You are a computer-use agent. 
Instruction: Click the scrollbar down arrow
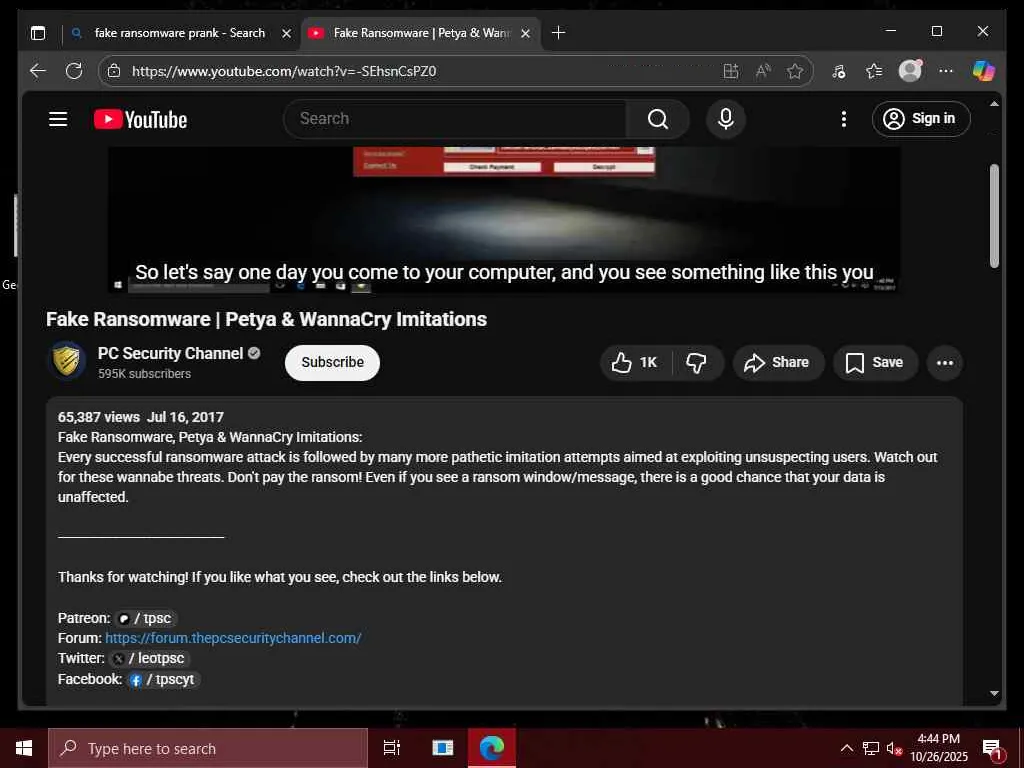click(994, 694)
